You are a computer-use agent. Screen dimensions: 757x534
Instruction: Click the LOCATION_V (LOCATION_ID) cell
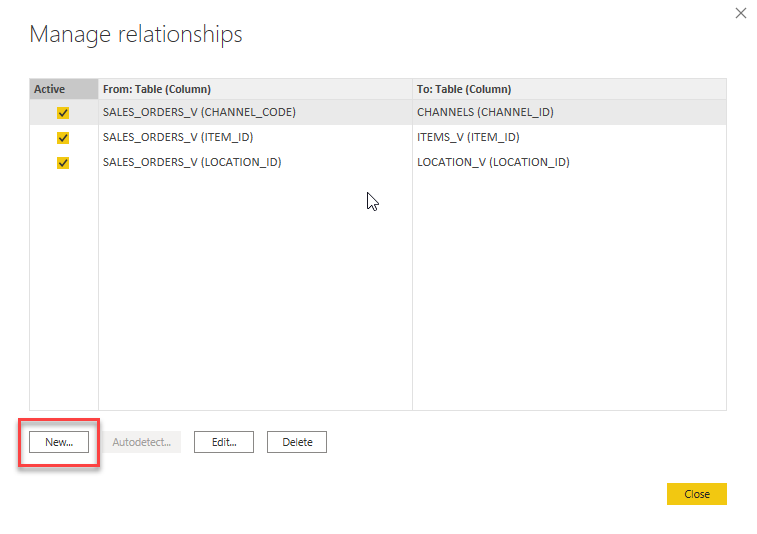click(493, 162)
